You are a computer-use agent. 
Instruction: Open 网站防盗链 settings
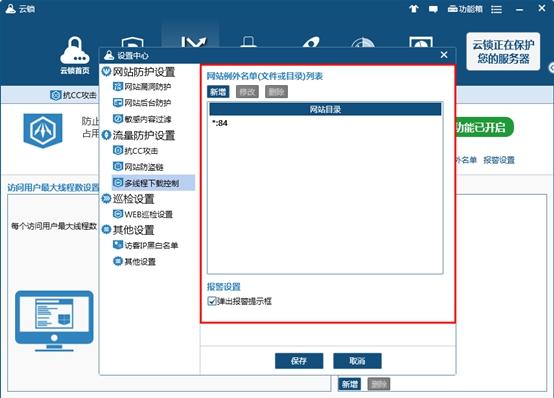(x=138, y=167)
